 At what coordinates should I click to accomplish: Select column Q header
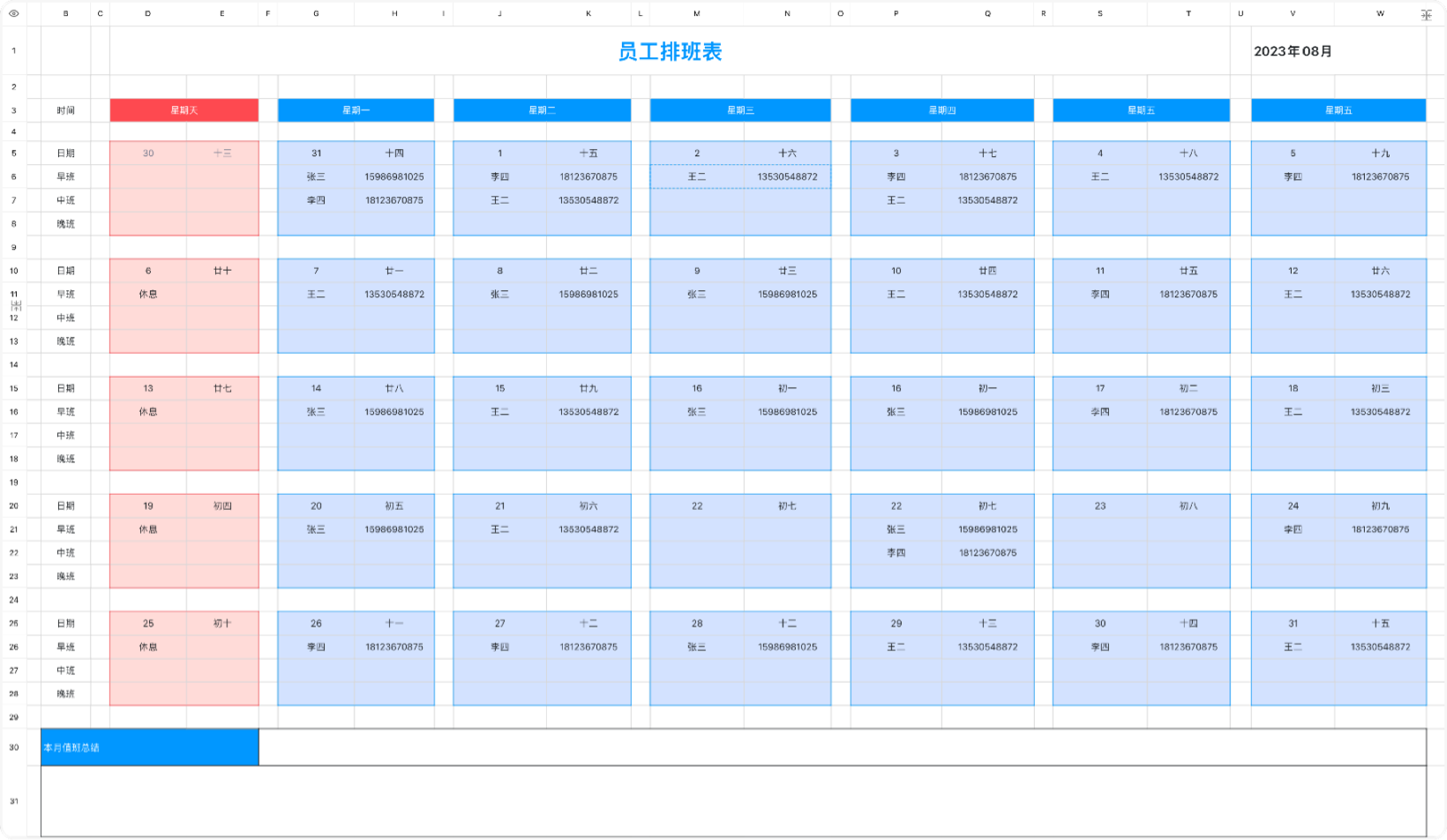(x=987, y=13)
